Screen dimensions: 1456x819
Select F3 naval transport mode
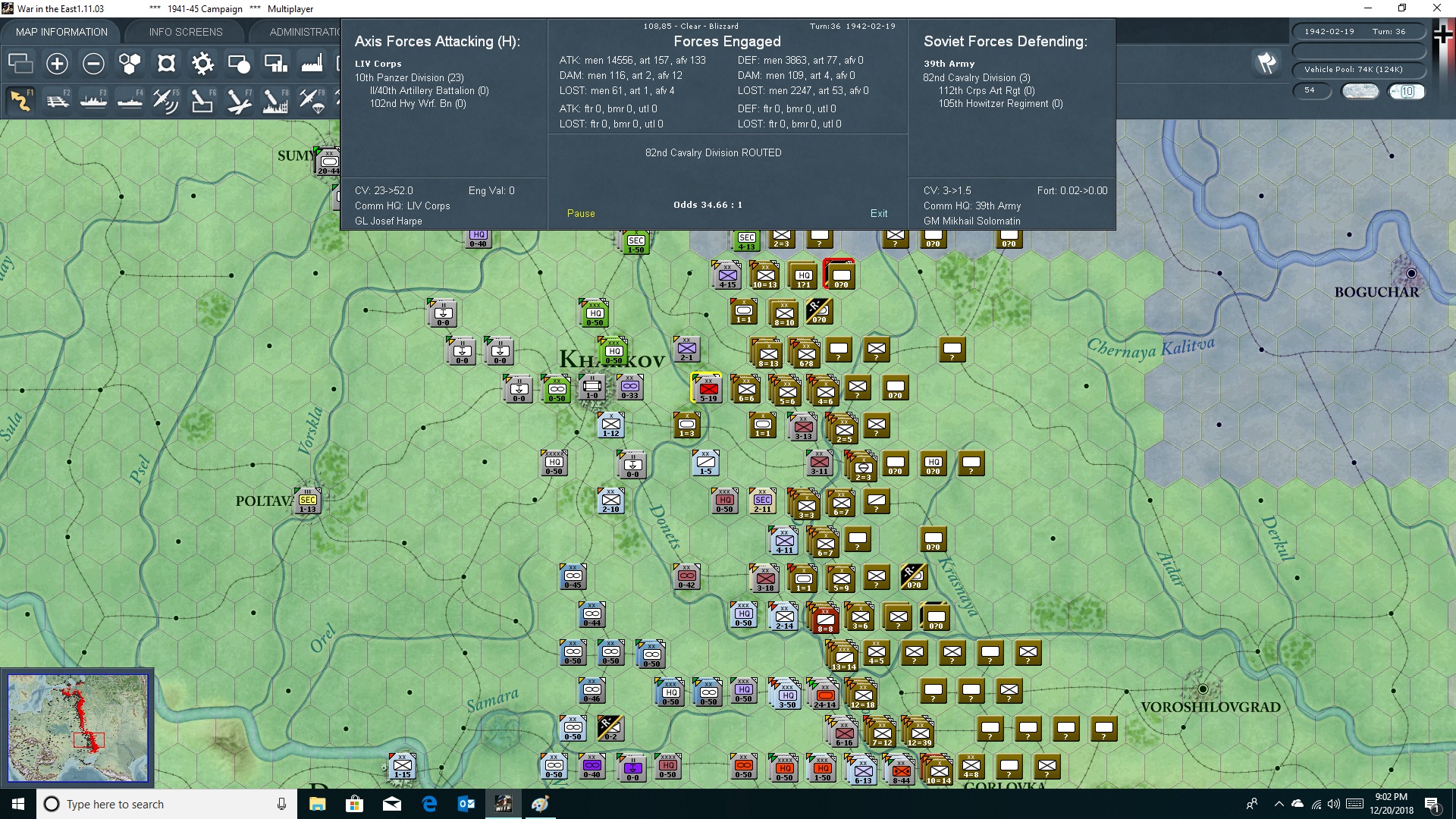93,100
